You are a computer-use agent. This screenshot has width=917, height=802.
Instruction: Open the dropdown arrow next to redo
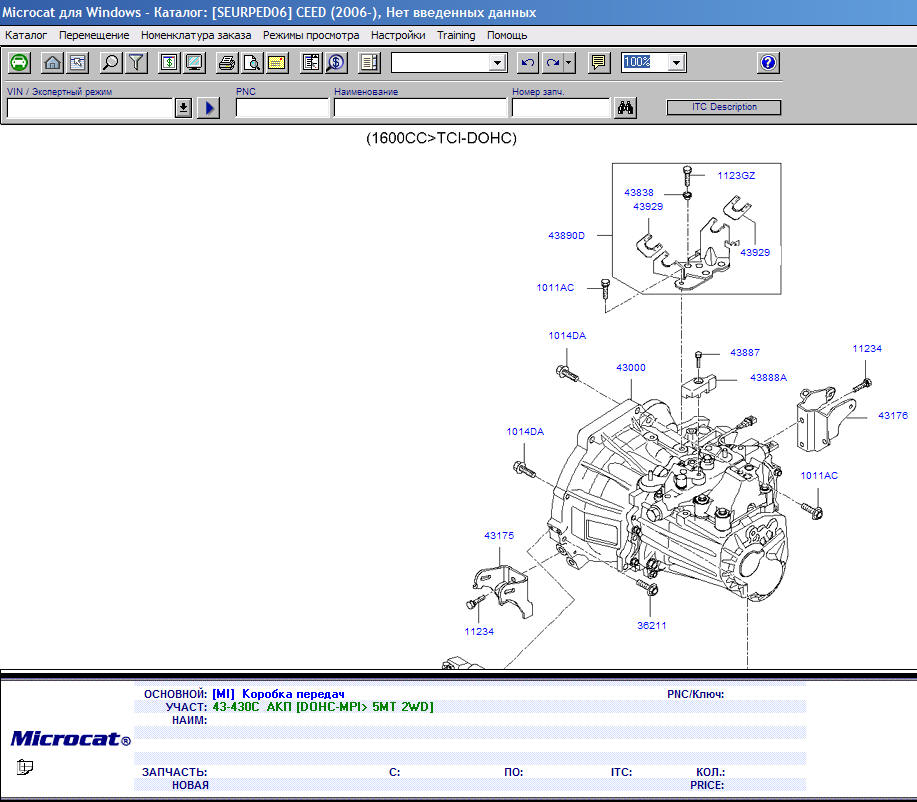569,63
